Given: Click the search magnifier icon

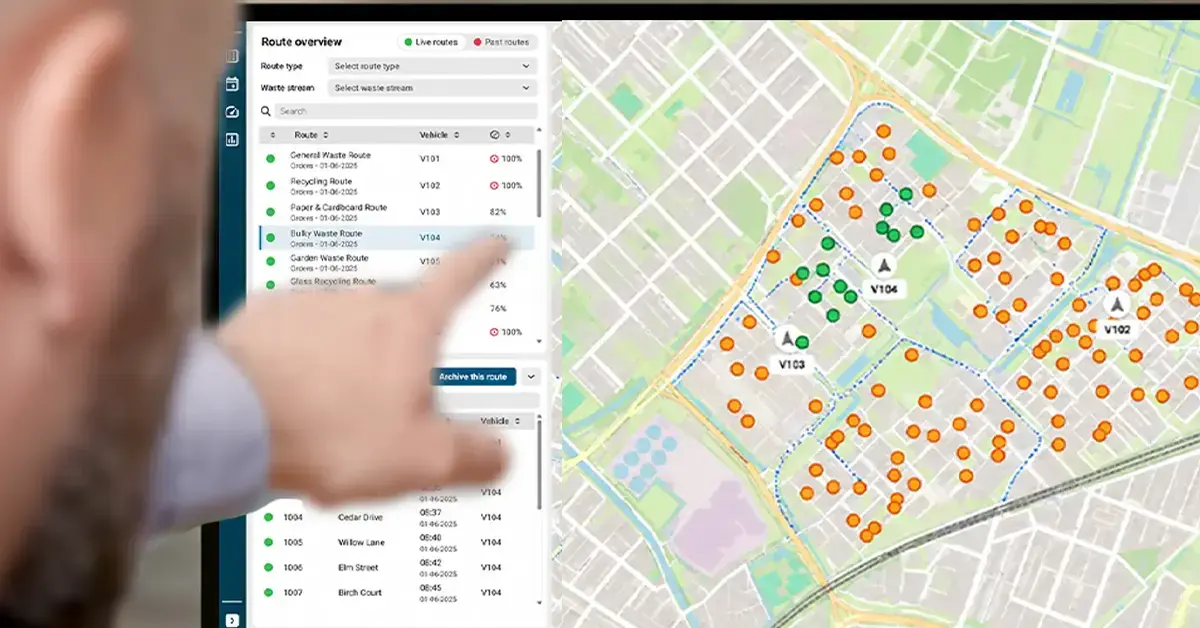Looking at the screenshot, I should (x=266, y=112).
